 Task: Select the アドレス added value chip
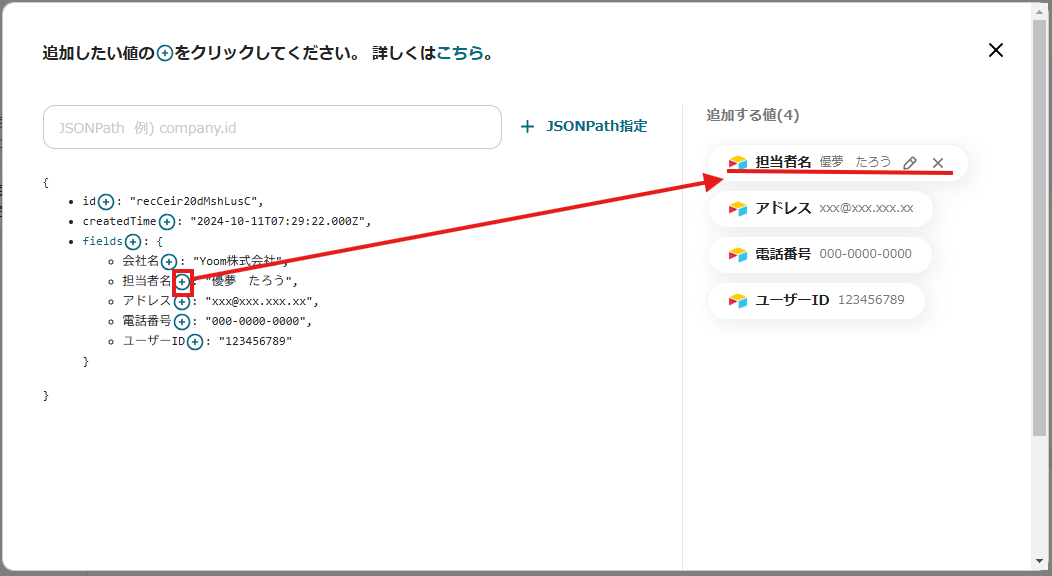pos(820,209)
